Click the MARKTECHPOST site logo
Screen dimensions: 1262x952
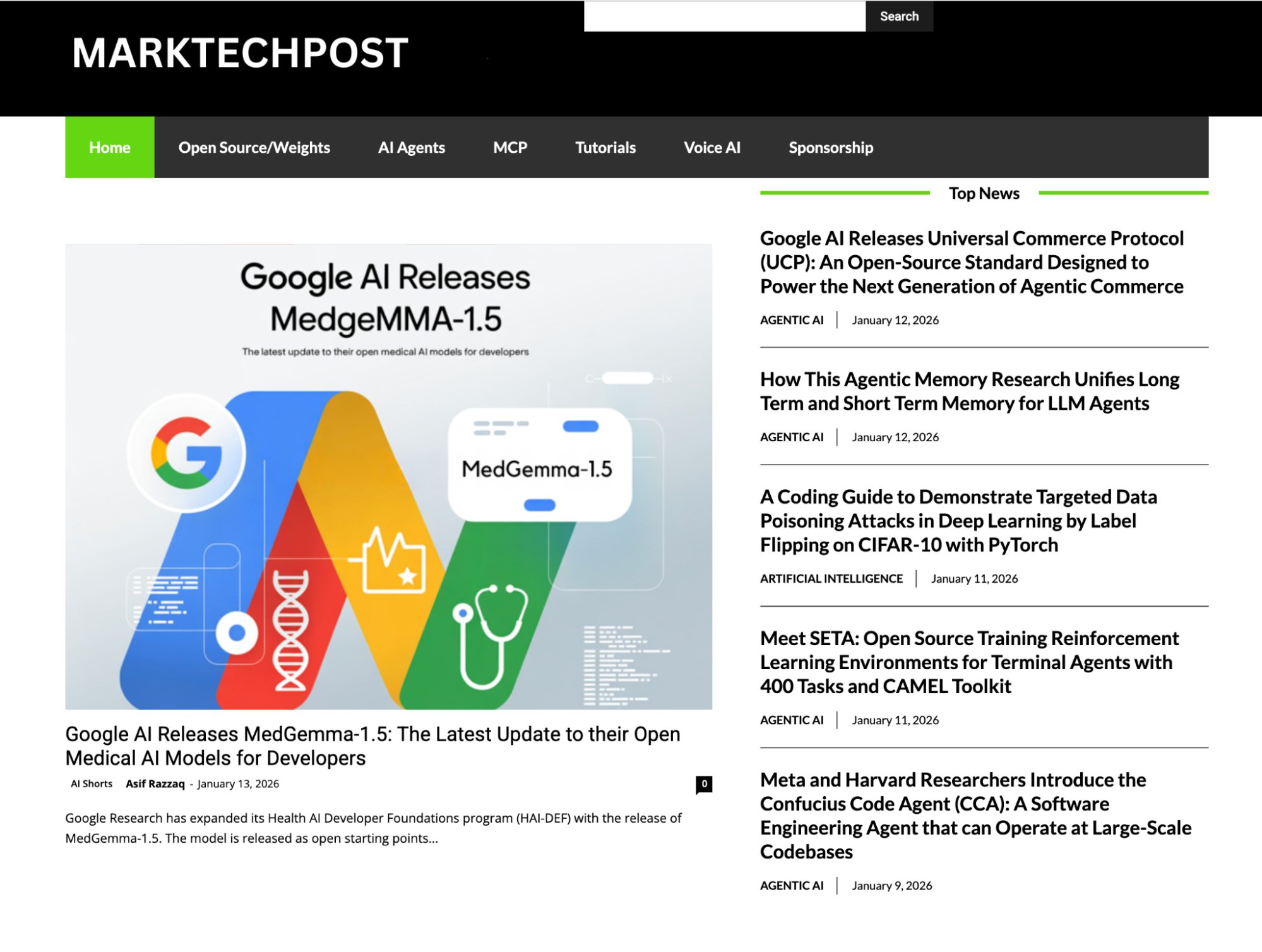[240, 53]
